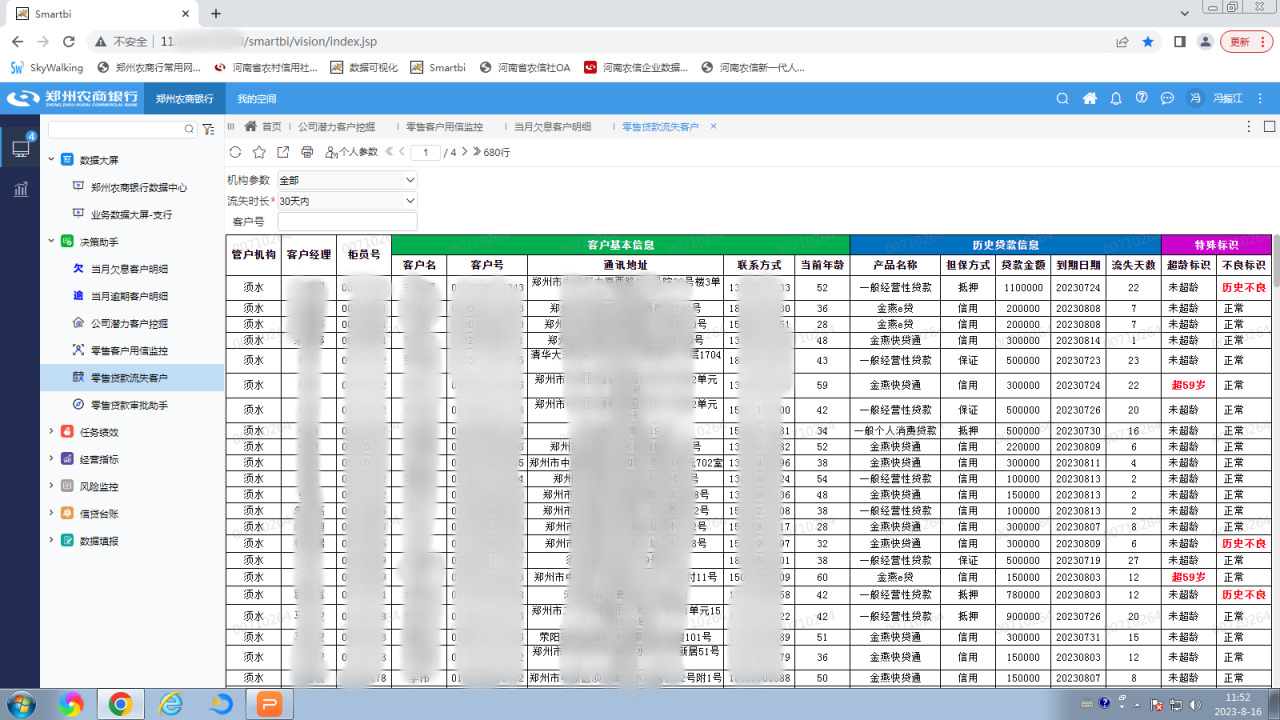
Task: Click the star favorite icon in report toolbar
Action: [x=259, y=152]
